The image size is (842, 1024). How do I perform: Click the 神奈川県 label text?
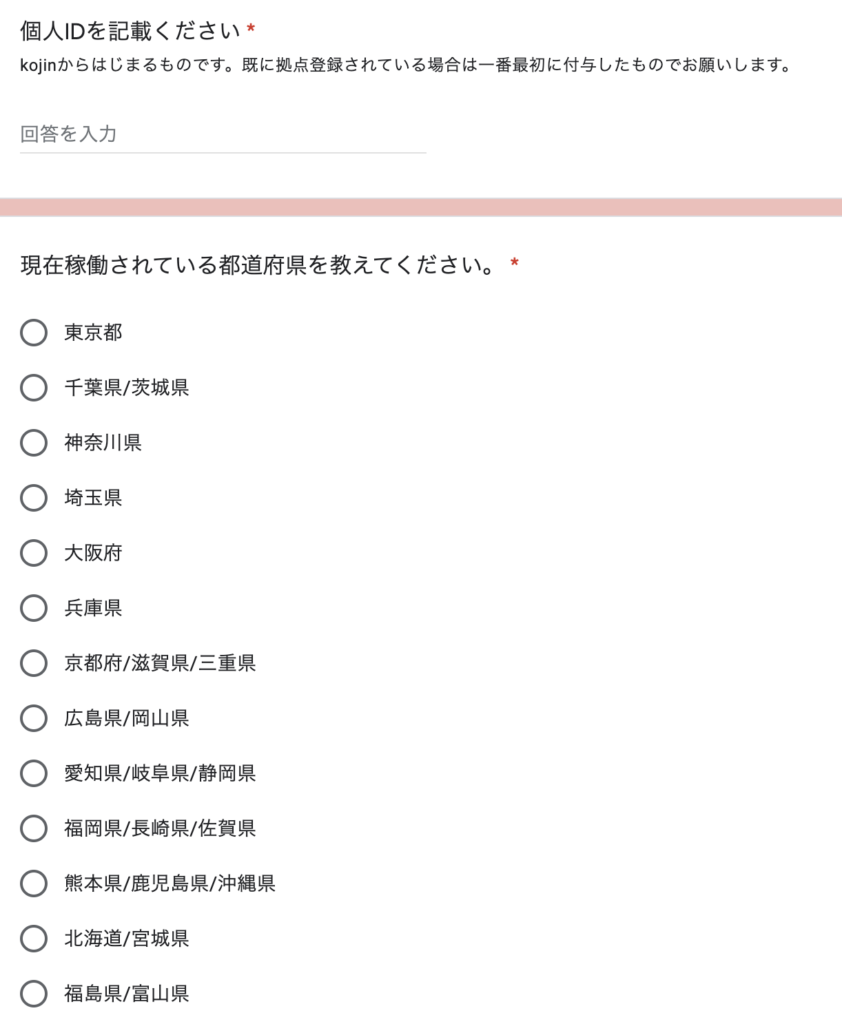pos(103,443)
